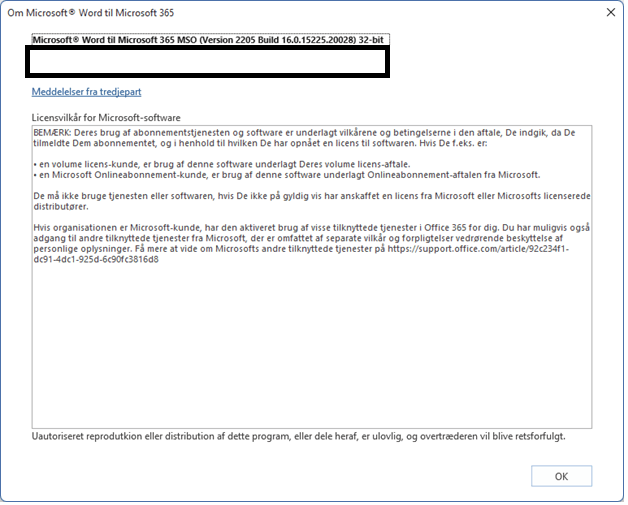The height and width of the screenshot is (505, 628).
Task: Click the 'en Microsoft Onlineabonnement-kunde' bullet line
Action: coord(287,175)
